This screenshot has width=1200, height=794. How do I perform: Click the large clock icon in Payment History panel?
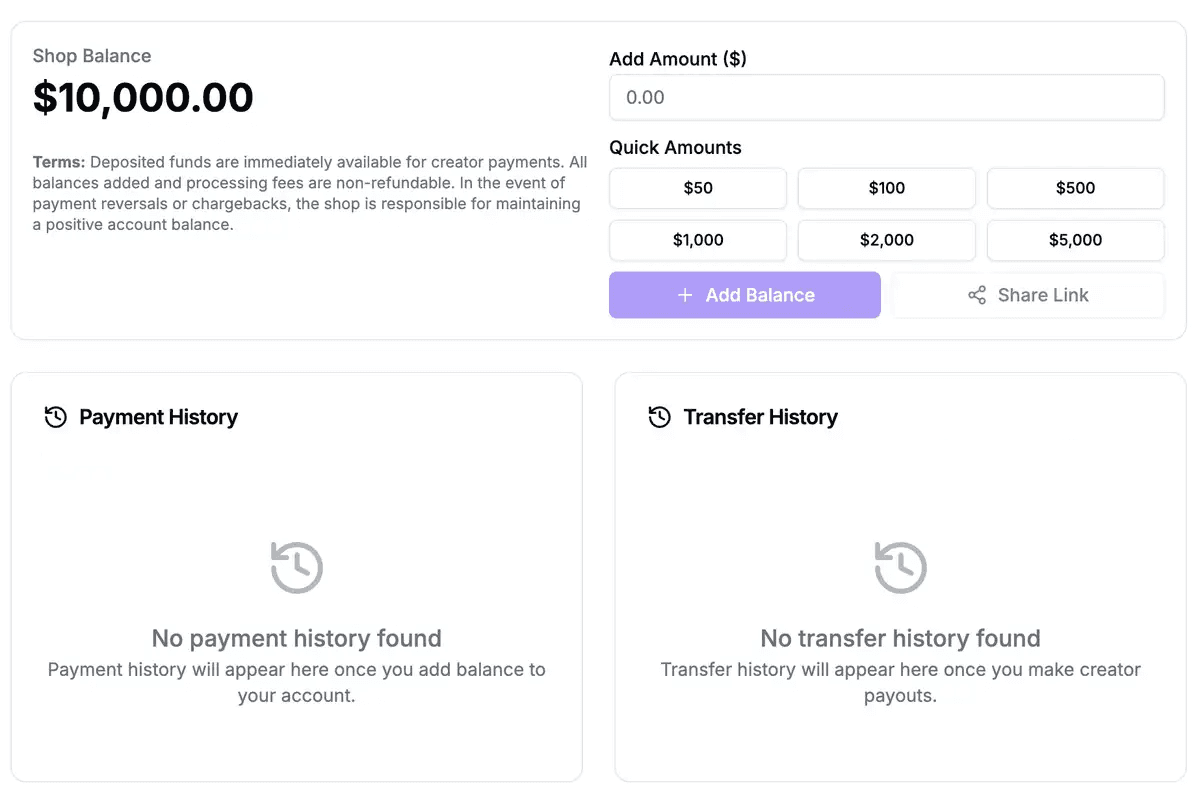[296, 567]
